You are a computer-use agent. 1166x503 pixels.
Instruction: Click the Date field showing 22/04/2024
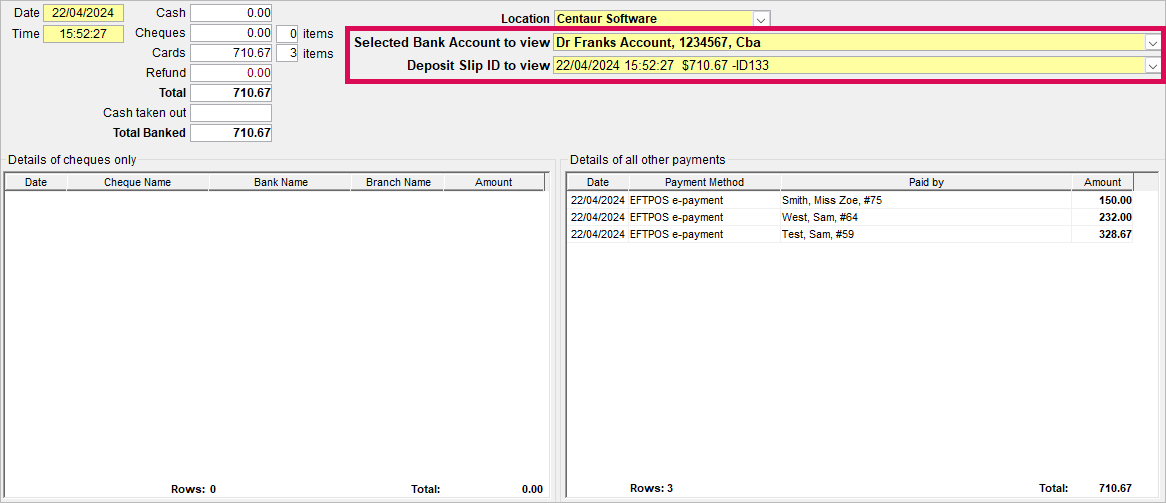(83, 13)
